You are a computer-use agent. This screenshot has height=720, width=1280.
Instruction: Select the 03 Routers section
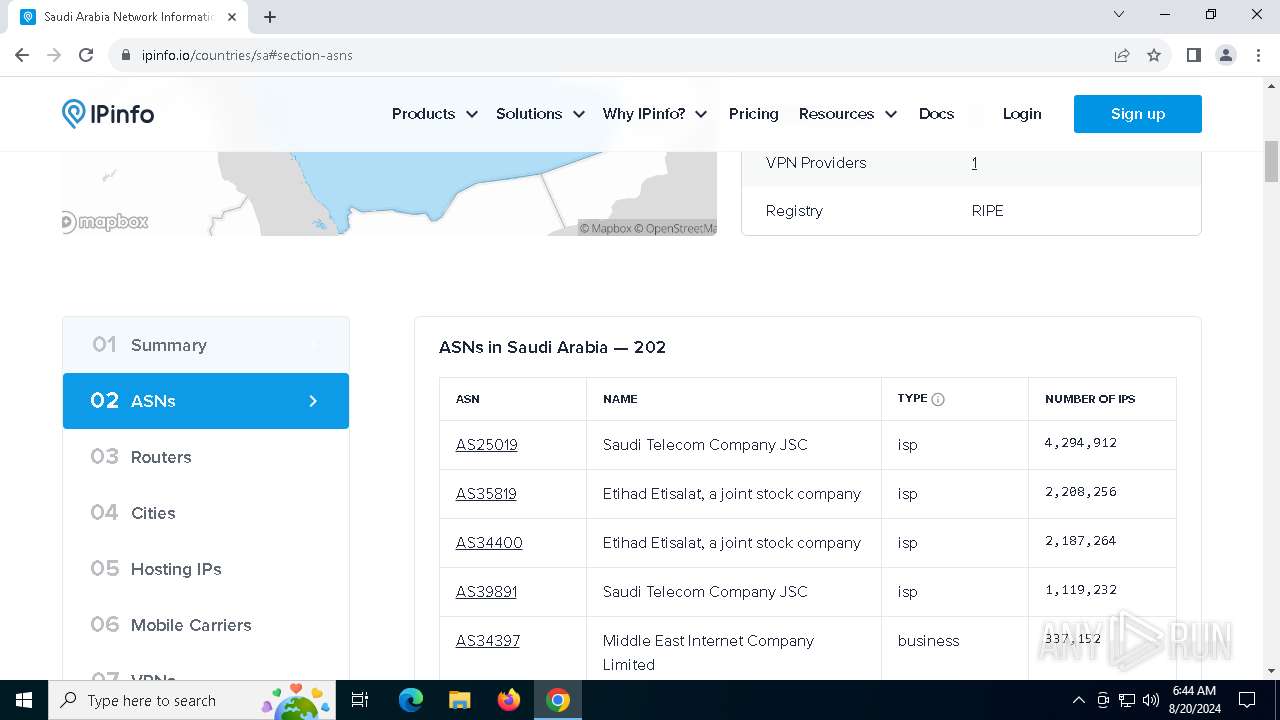(206, 457)
